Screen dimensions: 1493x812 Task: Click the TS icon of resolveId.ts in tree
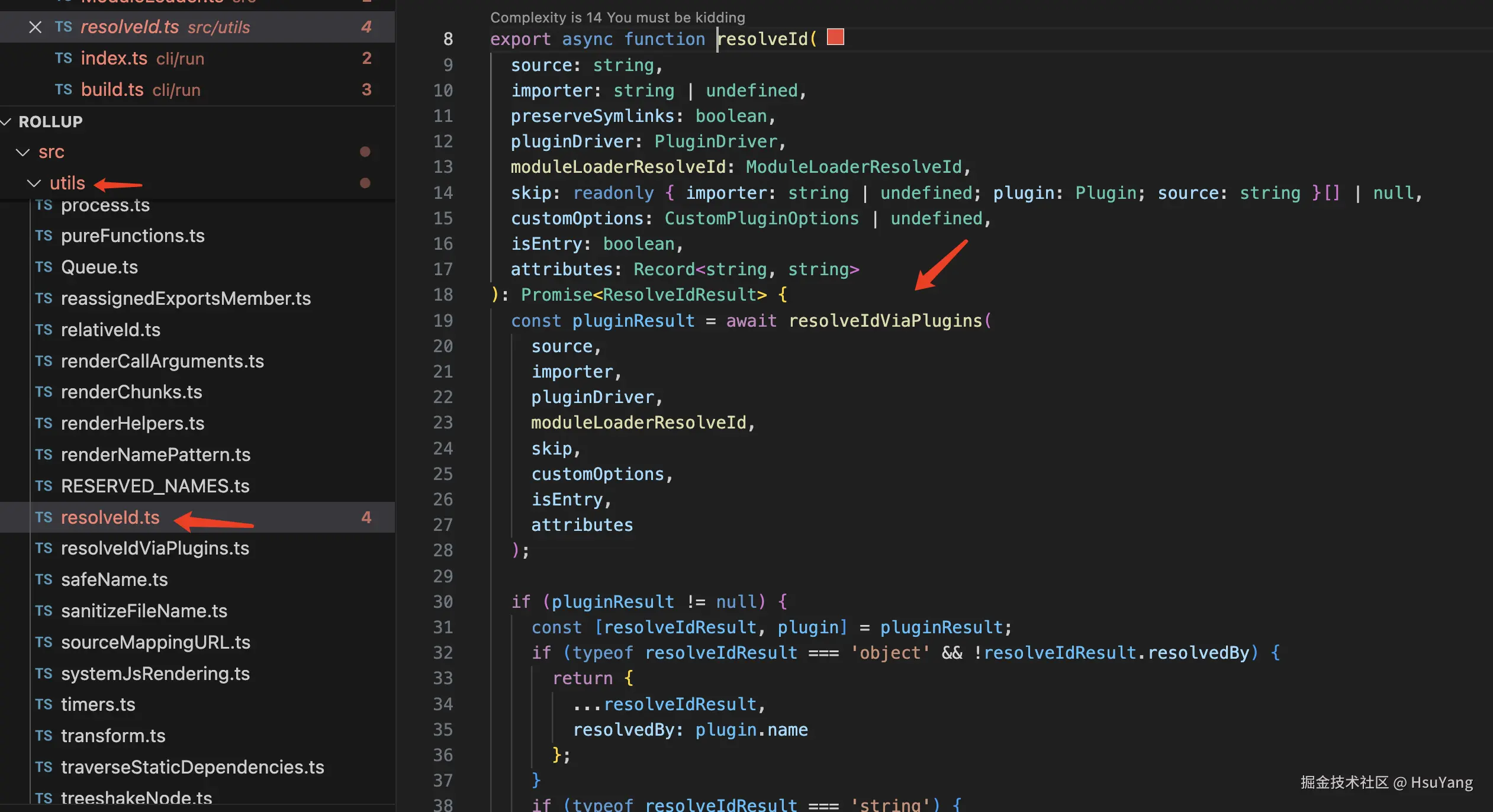(44, 517)
